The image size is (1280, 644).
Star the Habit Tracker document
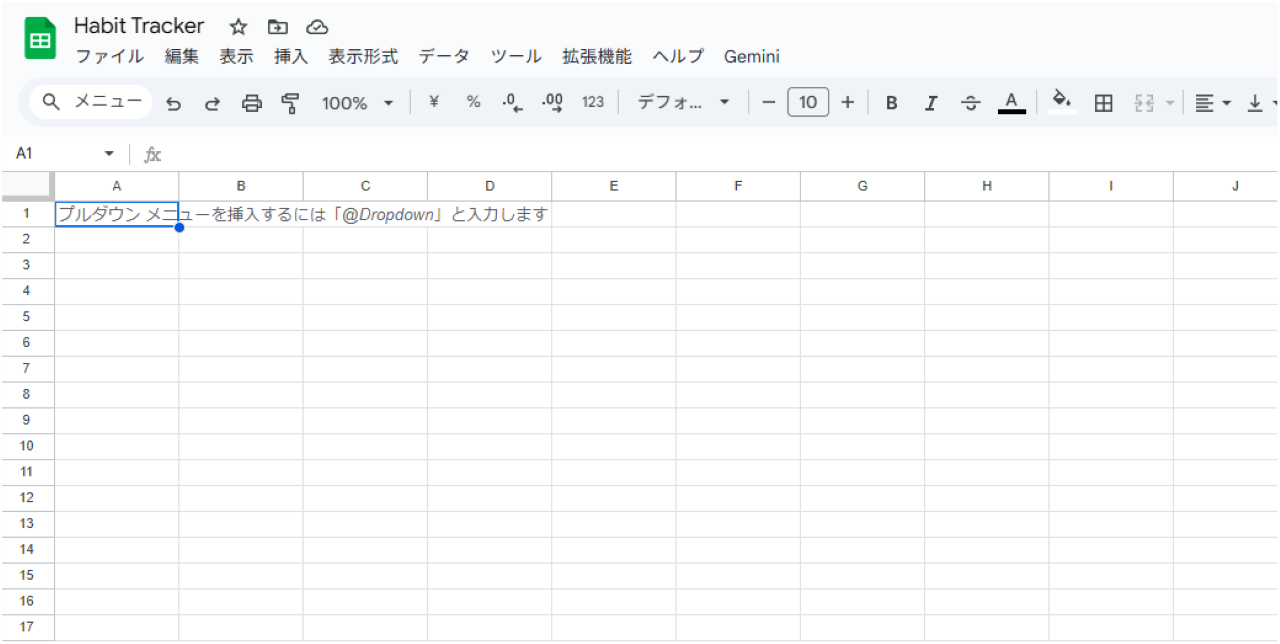[238, 27]
